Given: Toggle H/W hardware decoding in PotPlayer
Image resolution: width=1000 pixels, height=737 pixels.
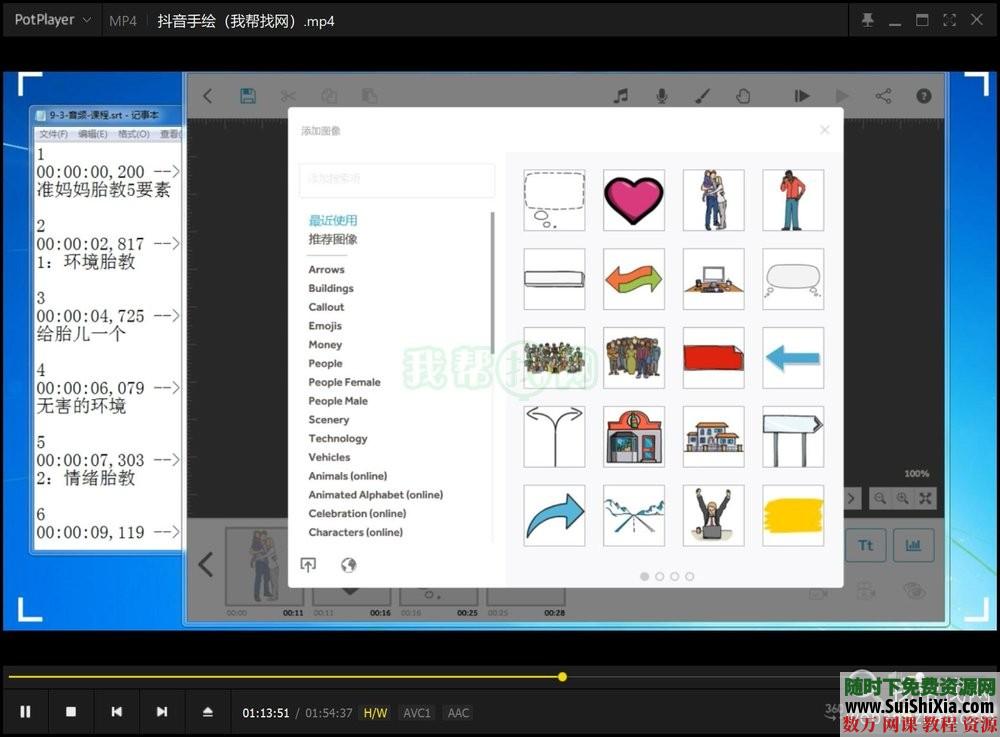Looking at the screenshot, I should (375, 713).
